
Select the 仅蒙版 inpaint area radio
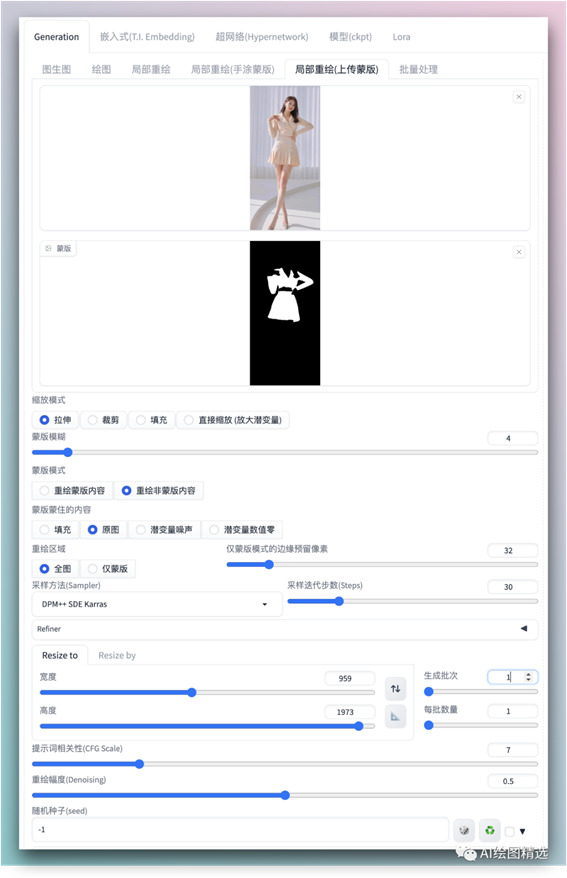tap(108, 569)
